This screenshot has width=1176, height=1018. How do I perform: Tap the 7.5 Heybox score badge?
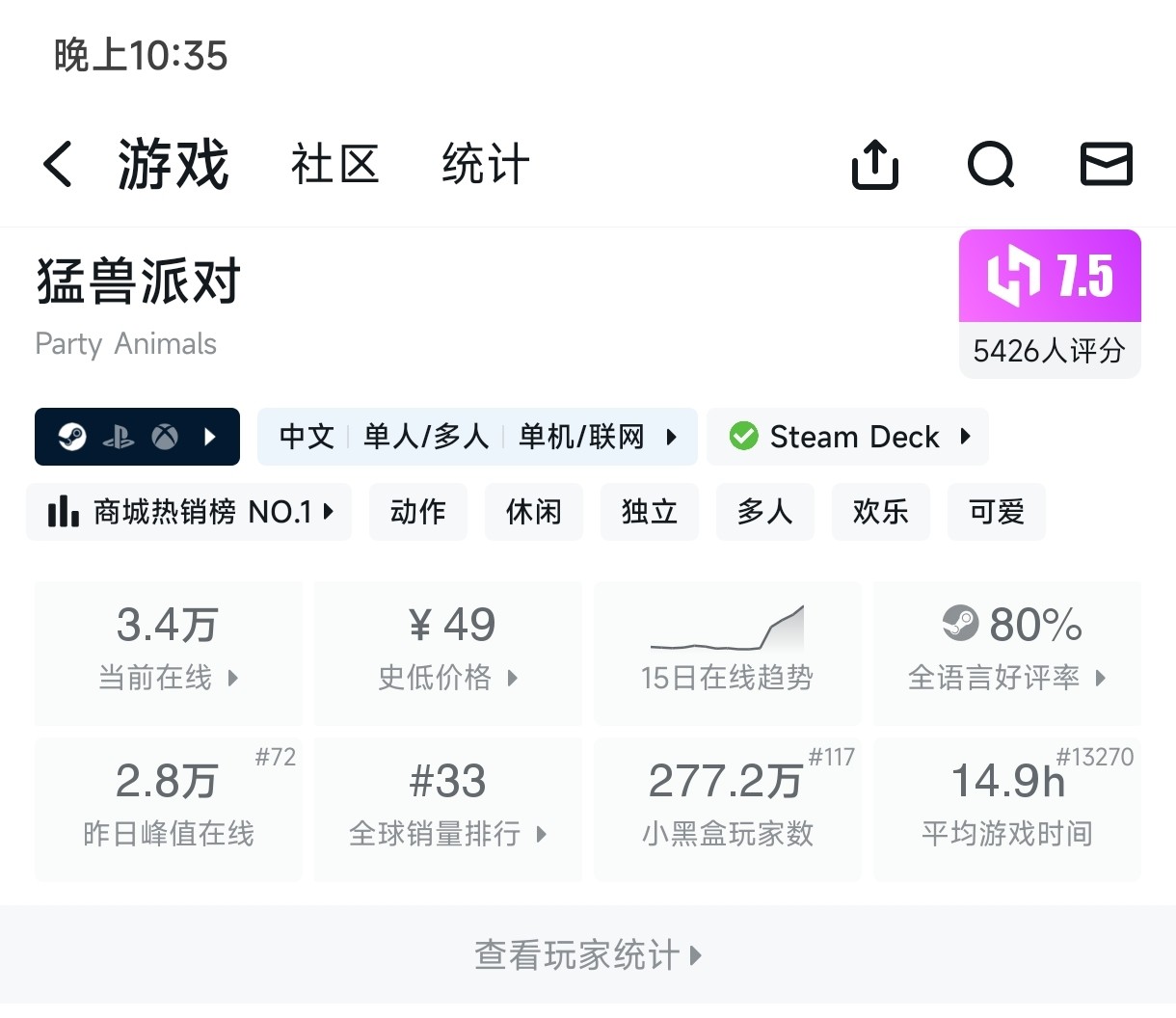pyautogui.click(x=1050, y=276)
